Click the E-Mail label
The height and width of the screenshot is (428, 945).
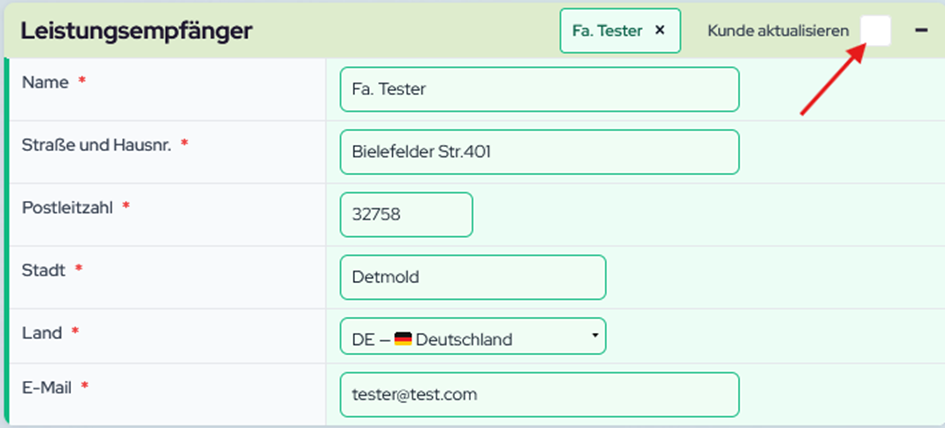[x=46, y=386]
